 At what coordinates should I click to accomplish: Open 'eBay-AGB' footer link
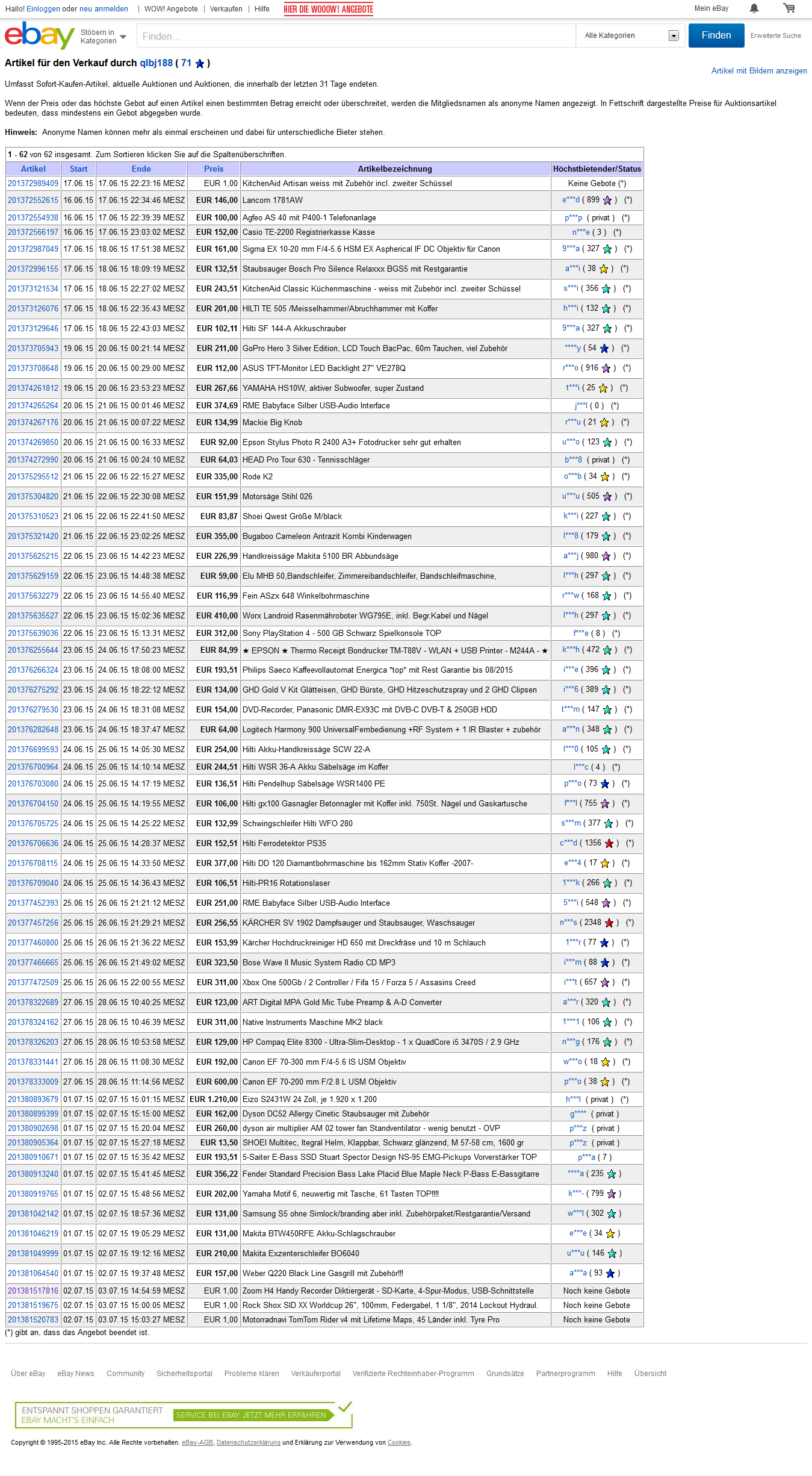click(x=197, y=1442)
